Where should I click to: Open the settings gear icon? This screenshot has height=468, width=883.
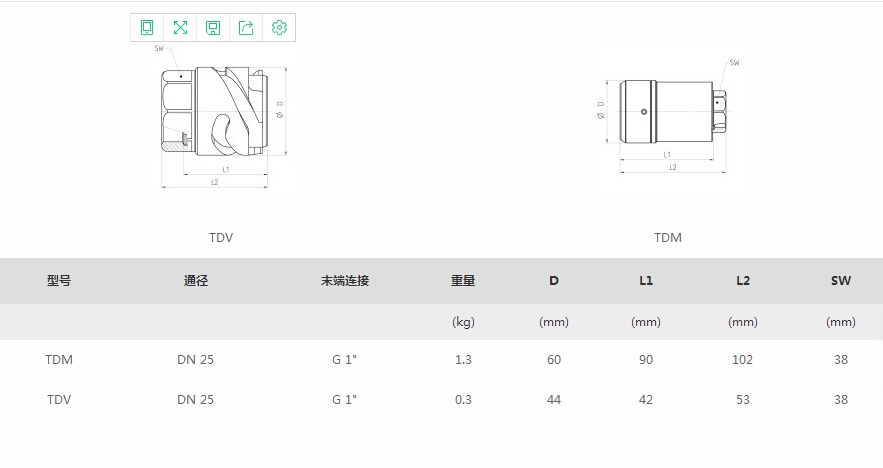[x=279, y=28]
